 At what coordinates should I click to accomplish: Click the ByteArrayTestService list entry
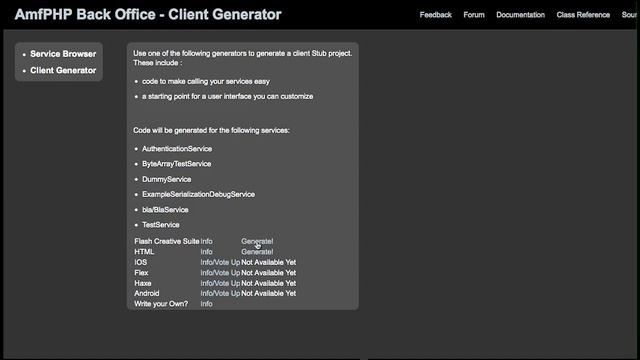[176, 164]
